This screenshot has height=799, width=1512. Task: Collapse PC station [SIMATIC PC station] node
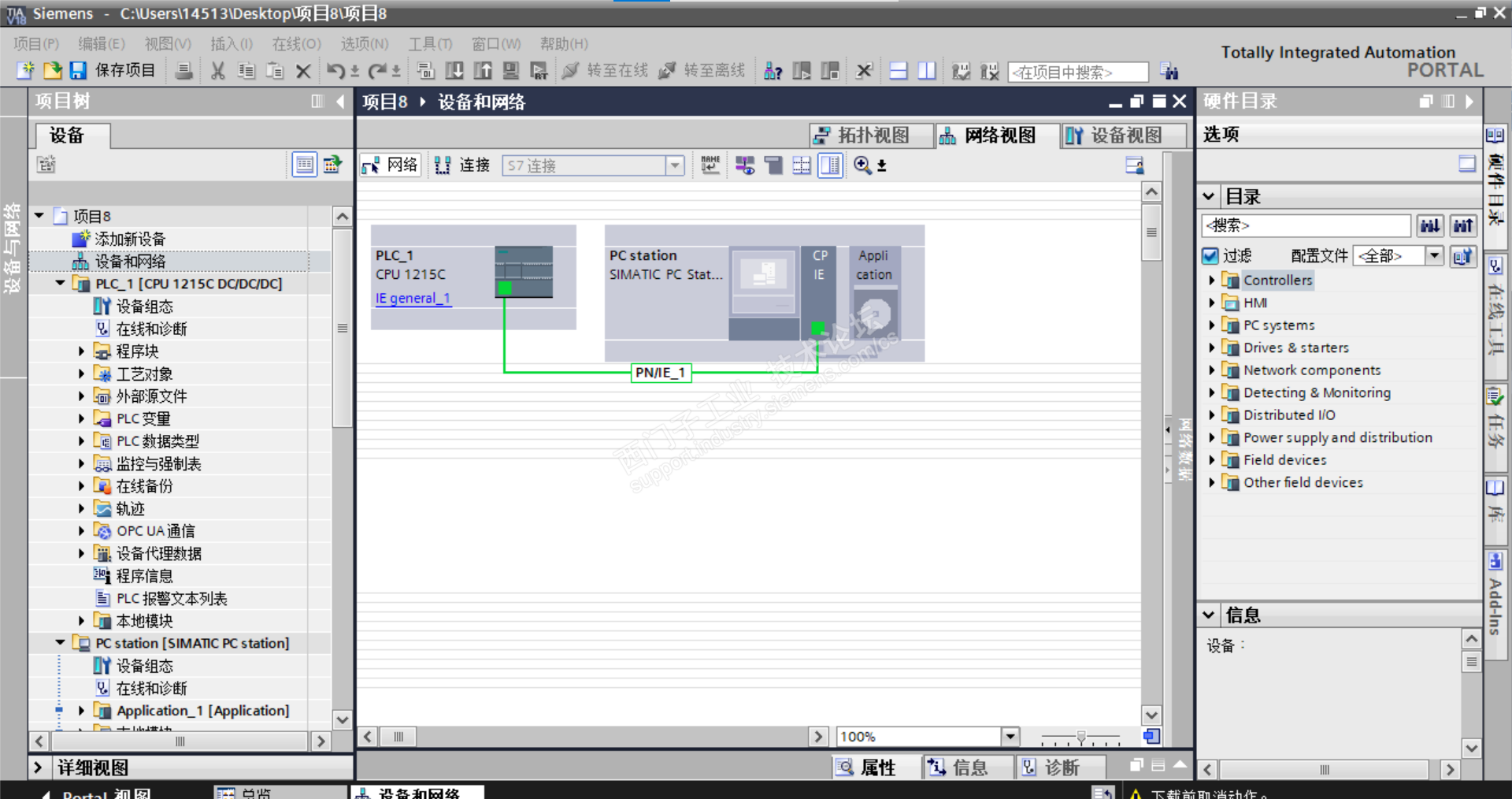tap(60, 643)
